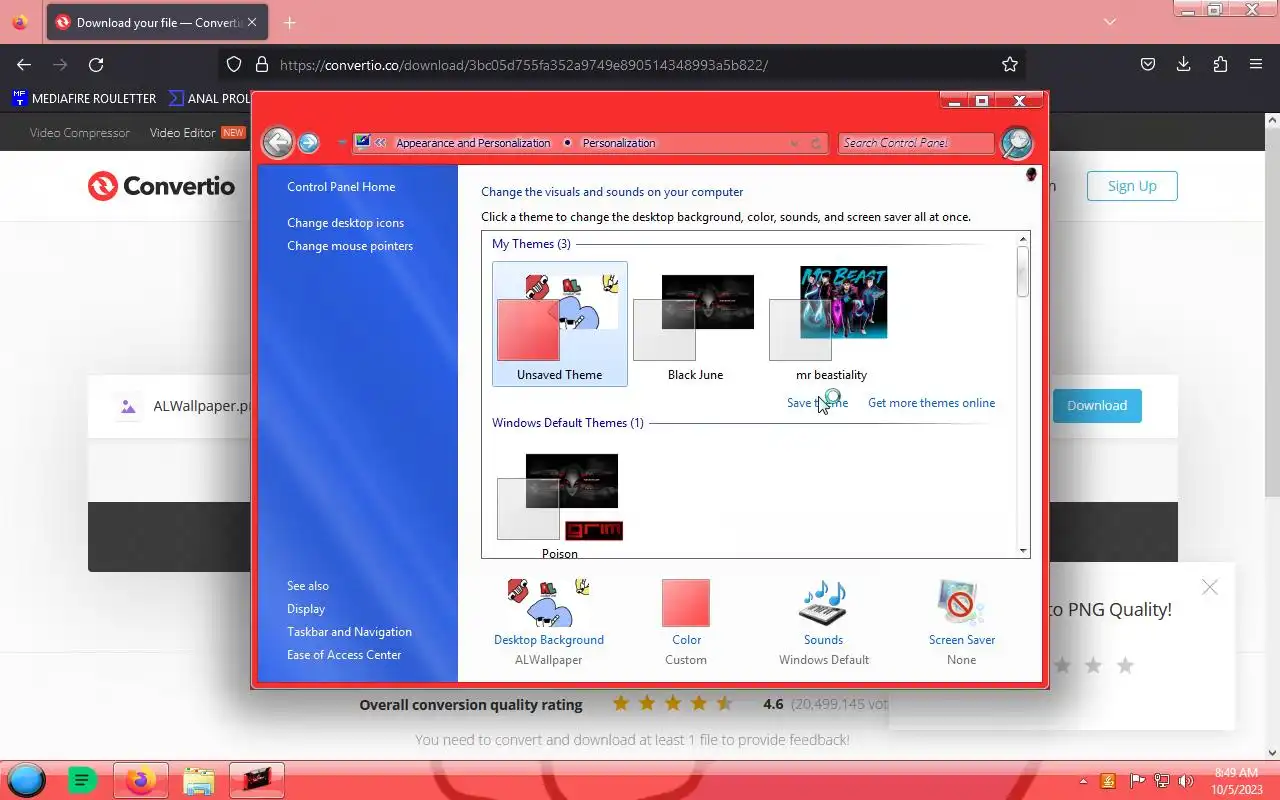Close the PNG Quality popup

point(1210,587)
